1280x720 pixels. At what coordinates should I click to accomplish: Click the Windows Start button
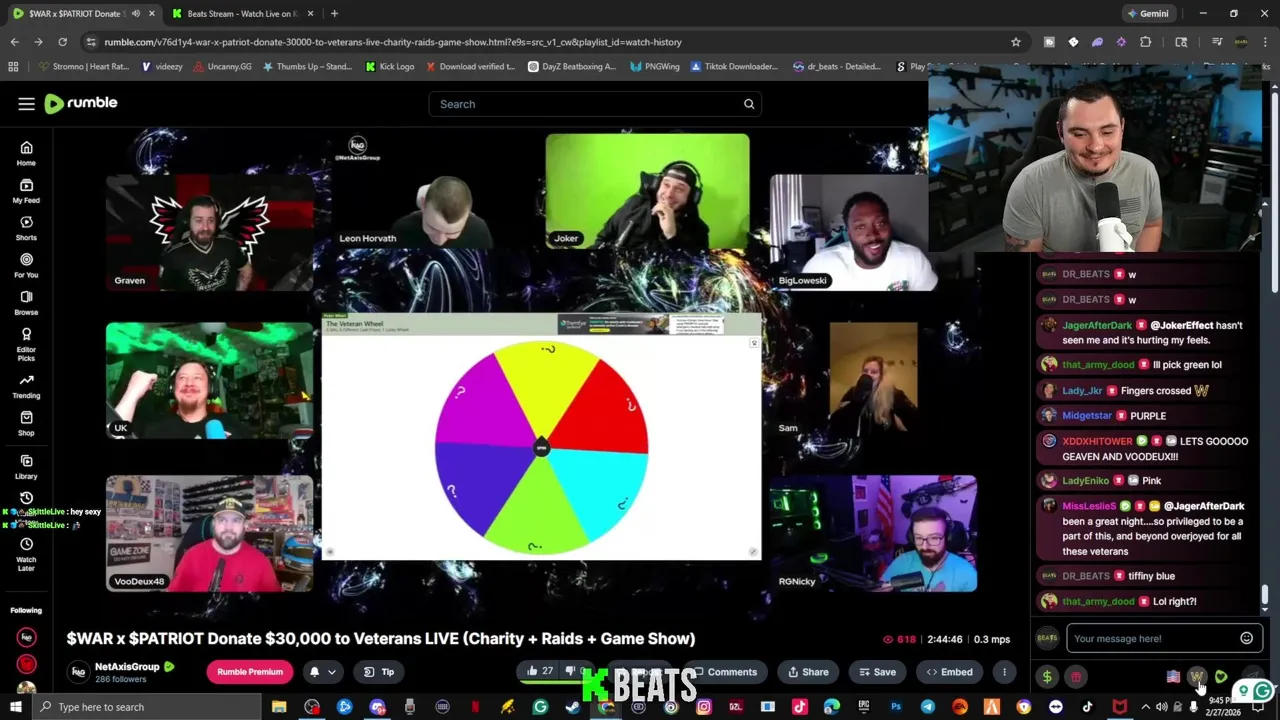tap(15, 707)
